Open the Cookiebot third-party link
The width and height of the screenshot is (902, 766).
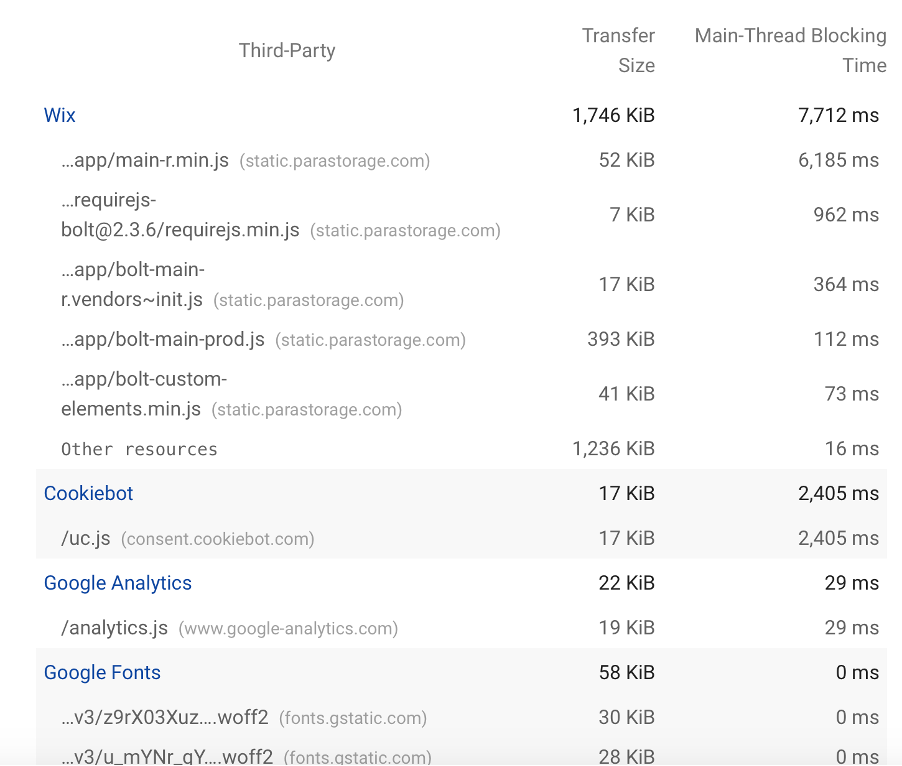click(88, 493)
